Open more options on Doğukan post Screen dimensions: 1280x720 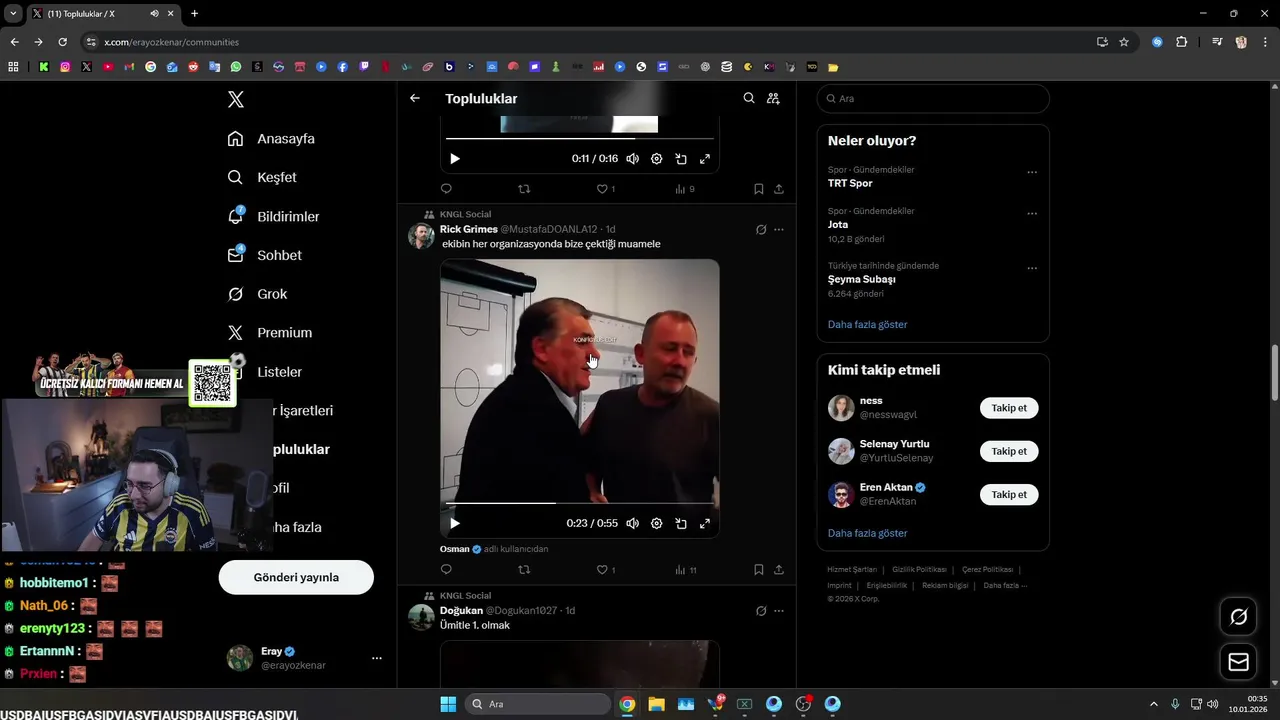(x=779, y=610)
